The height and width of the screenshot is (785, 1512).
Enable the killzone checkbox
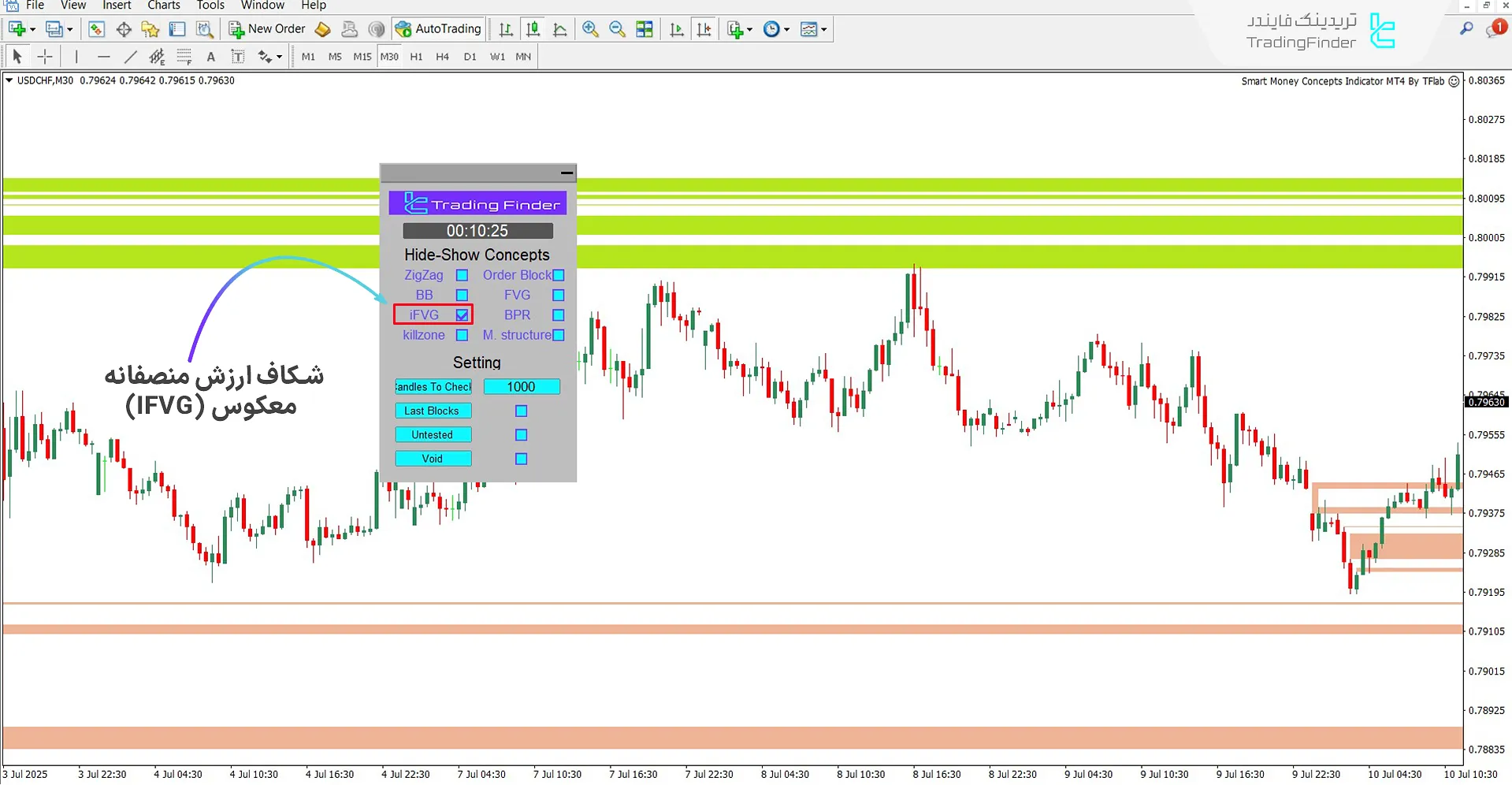click(463, 335)
